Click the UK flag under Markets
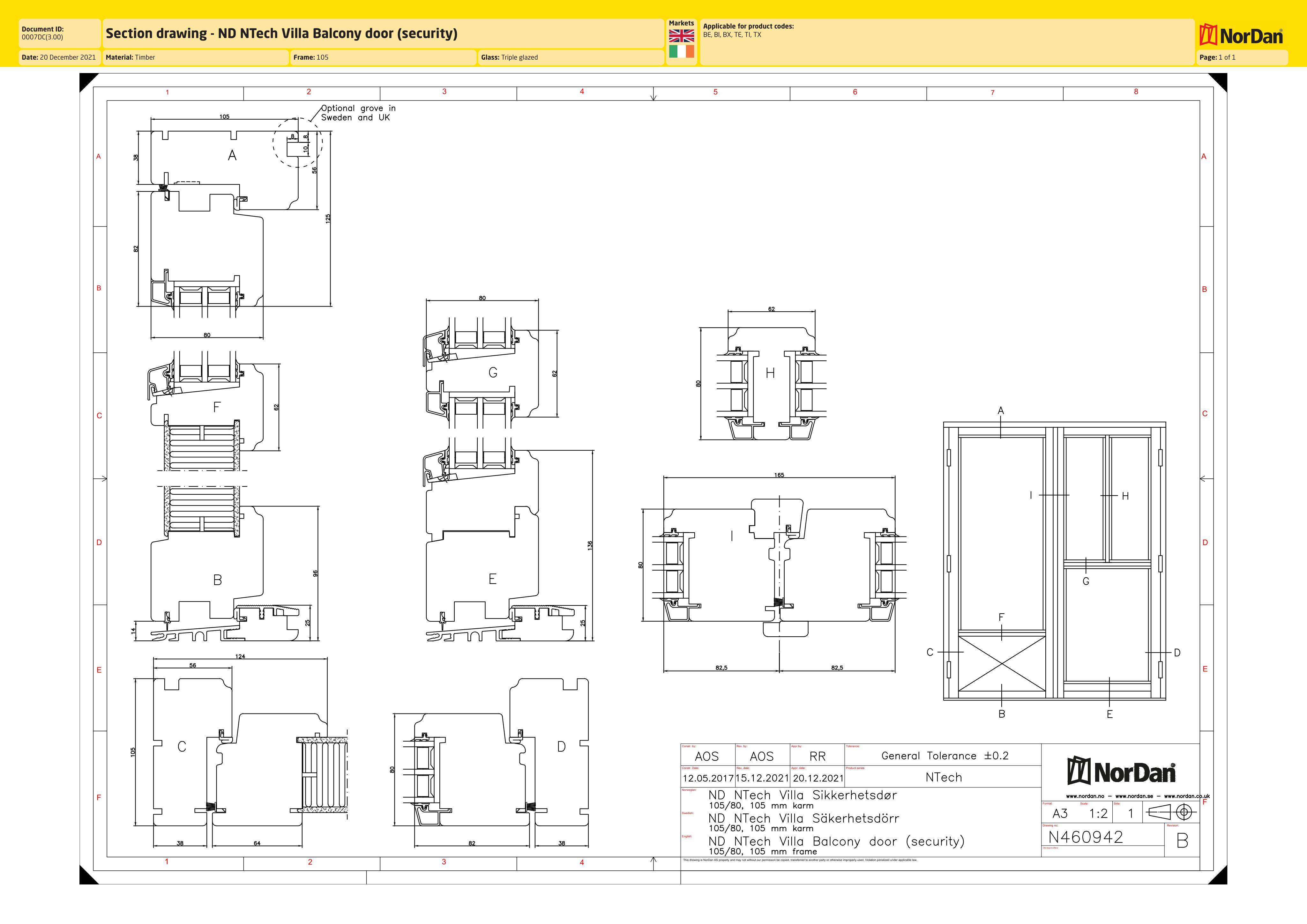This screenshot has width=1307, height=924. click(681, 36)
